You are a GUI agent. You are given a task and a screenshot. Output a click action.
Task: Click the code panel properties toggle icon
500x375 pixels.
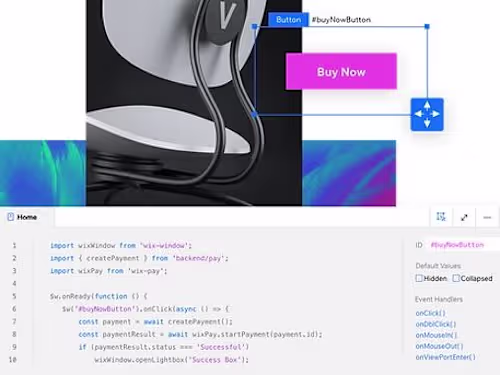441,217
